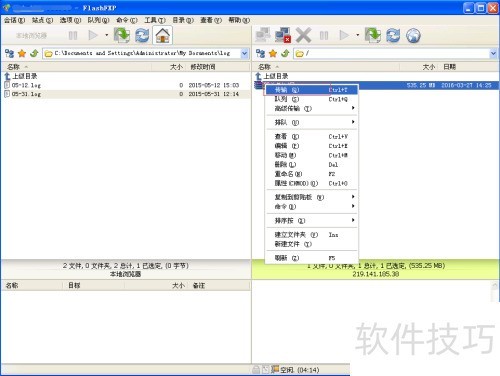500x376 pixels.
Task: Choose 刷新 F5 in the context menu
Action: pos(311,258)
